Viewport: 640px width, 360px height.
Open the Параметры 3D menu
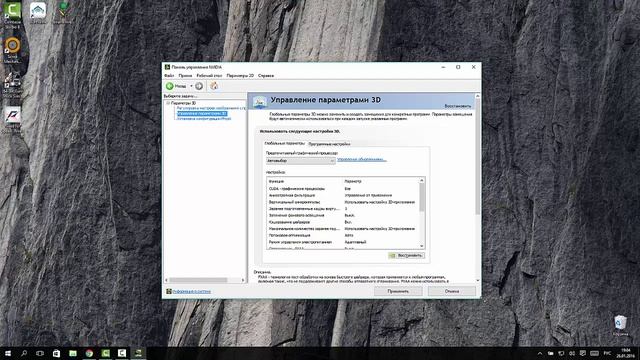click(240, 76)
